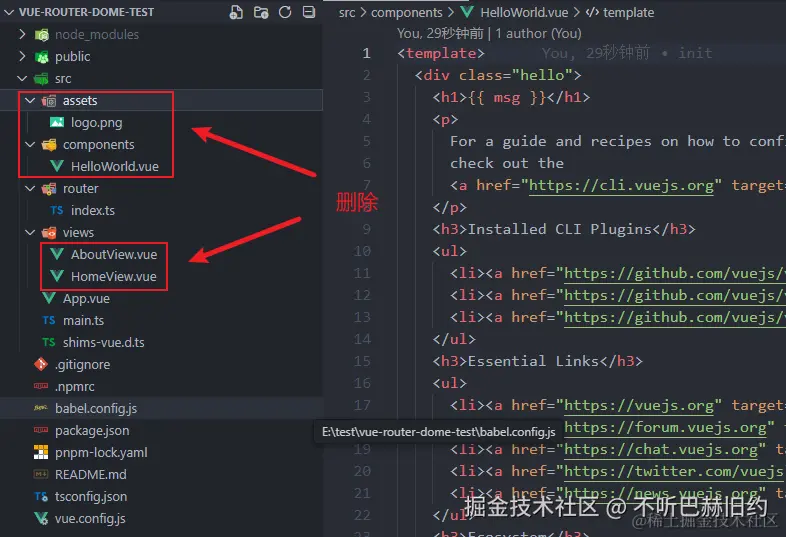Click the TS icon of shims-vue.d.ts
The width and height of the screenshot is (786, 537).
(49, 342)
